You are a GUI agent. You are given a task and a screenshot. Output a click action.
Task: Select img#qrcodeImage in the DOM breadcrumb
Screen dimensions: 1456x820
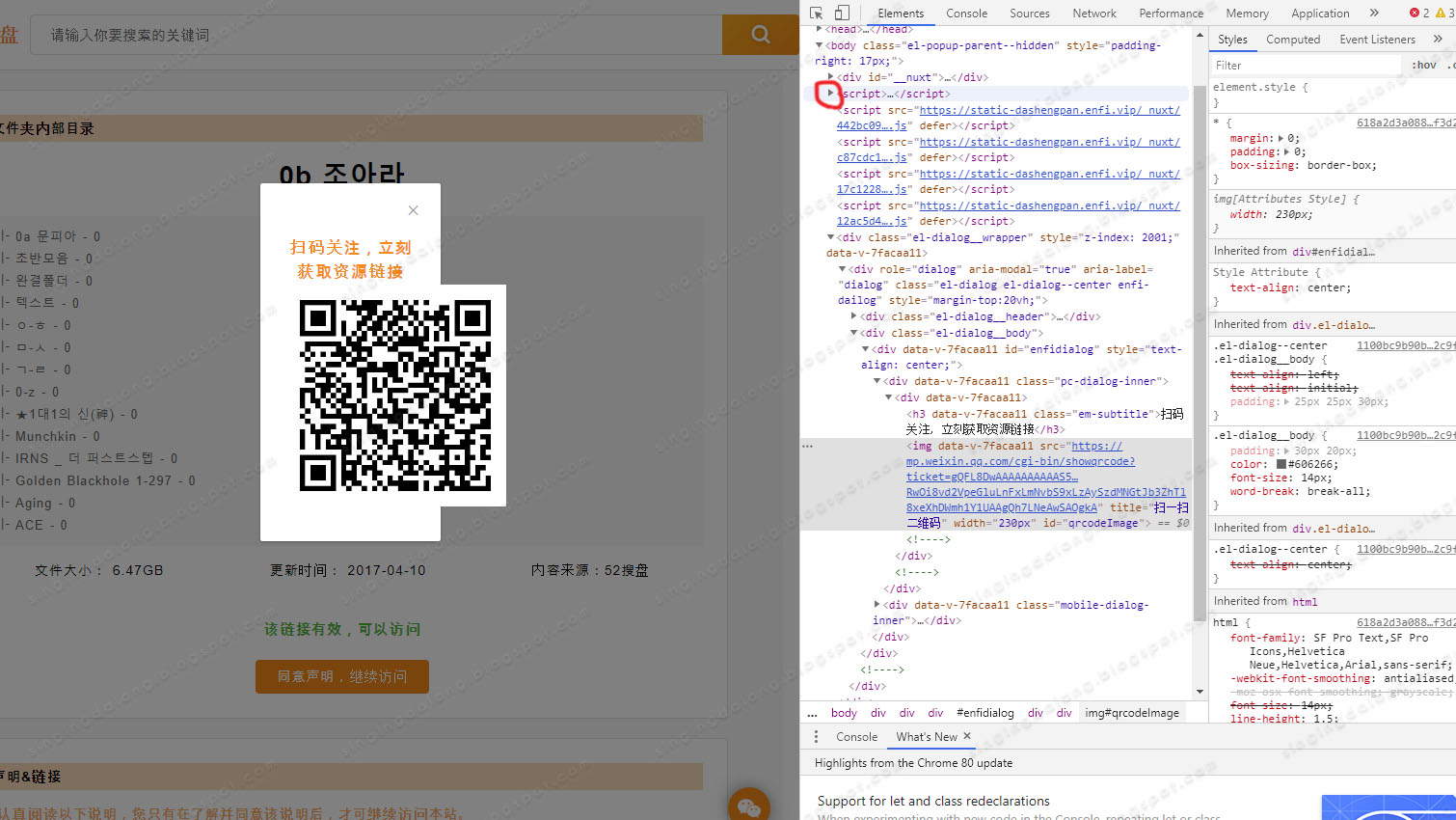coord(1132,713)
